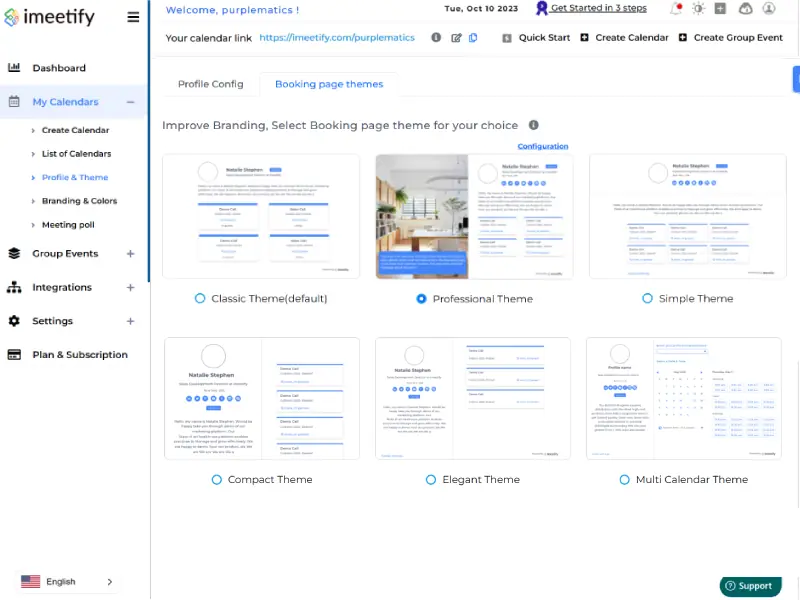Show calendar link info icon
The height and width of the screenshot is (600, 800).
click(436, 37)
